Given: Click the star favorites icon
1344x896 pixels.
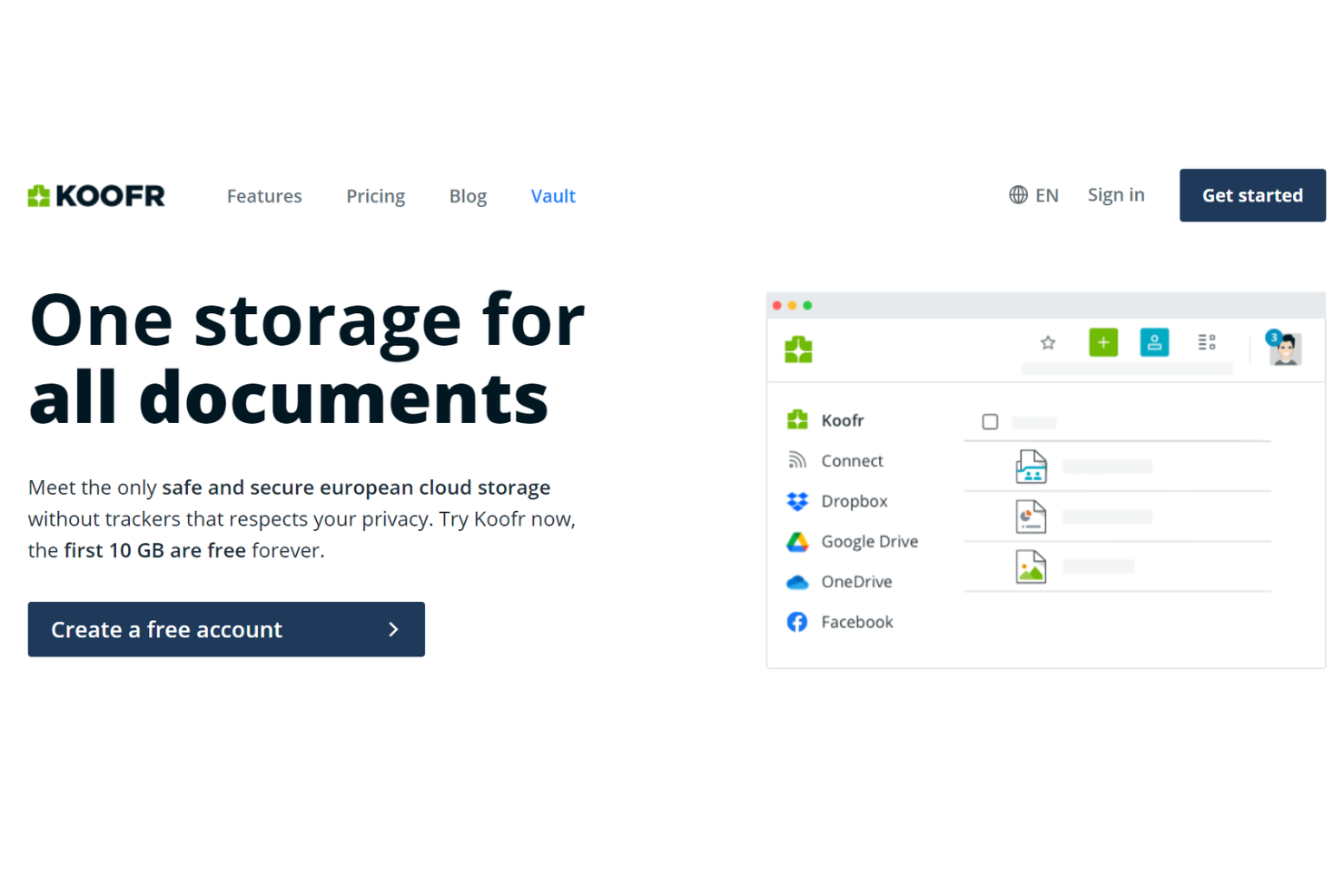Looking at the screenshot, I should point(1048,342).
